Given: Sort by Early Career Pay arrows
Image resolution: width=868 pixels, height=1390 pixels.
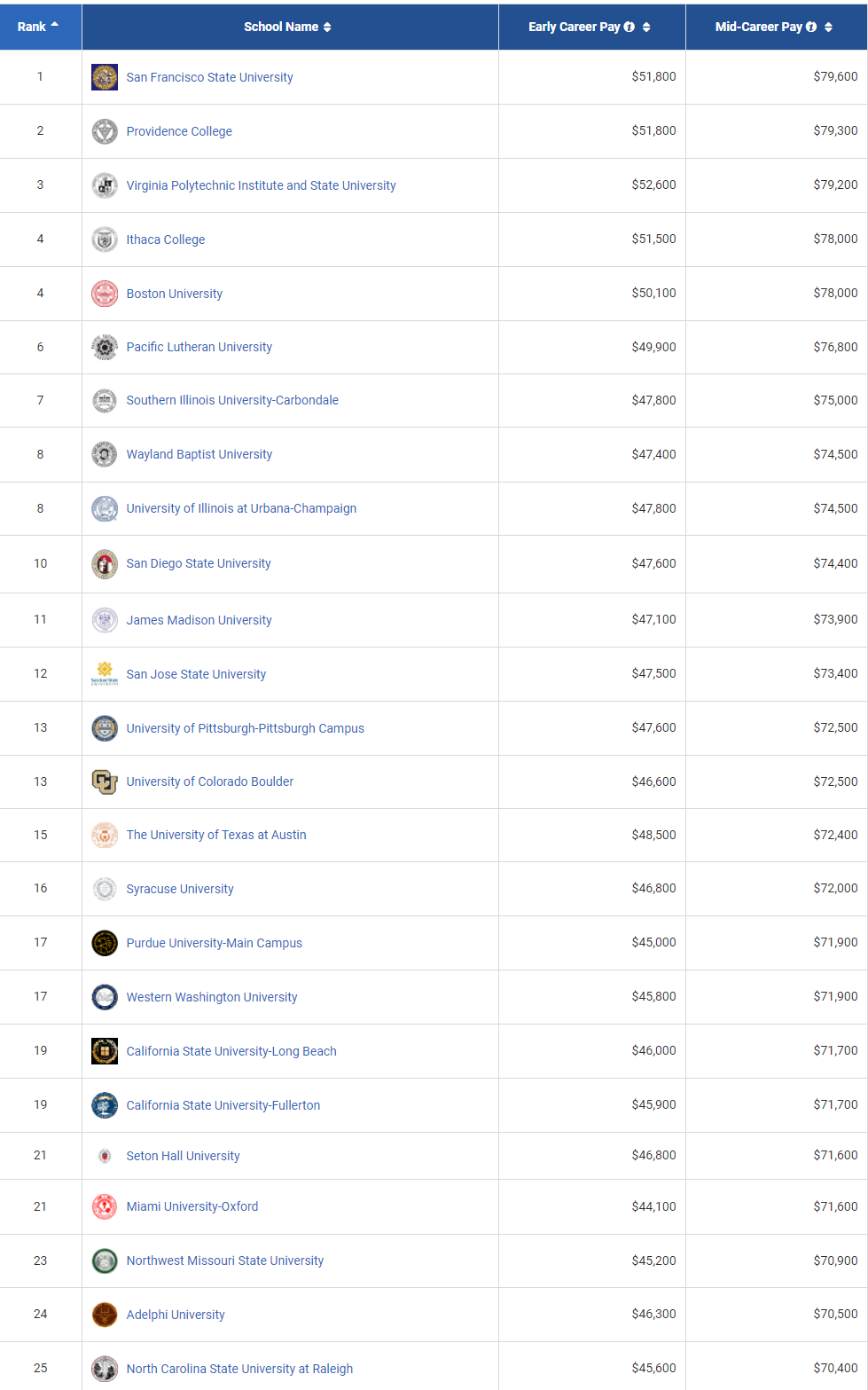Looking at the screenshot, I should [646, 27].
